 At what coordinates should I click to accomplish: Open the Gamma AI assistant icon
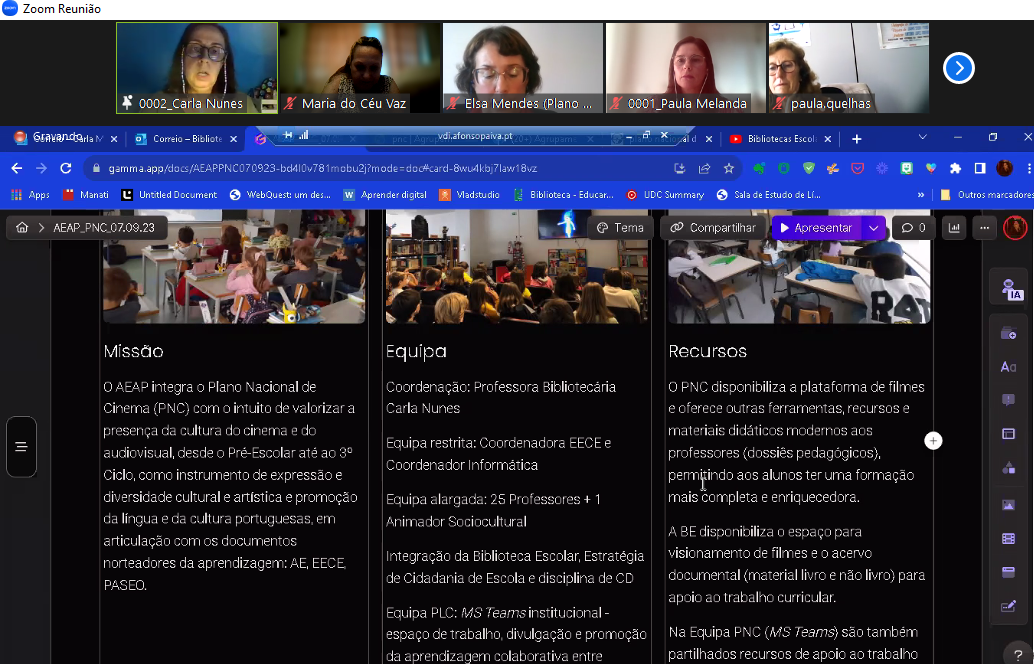[x=1010, y=289]
